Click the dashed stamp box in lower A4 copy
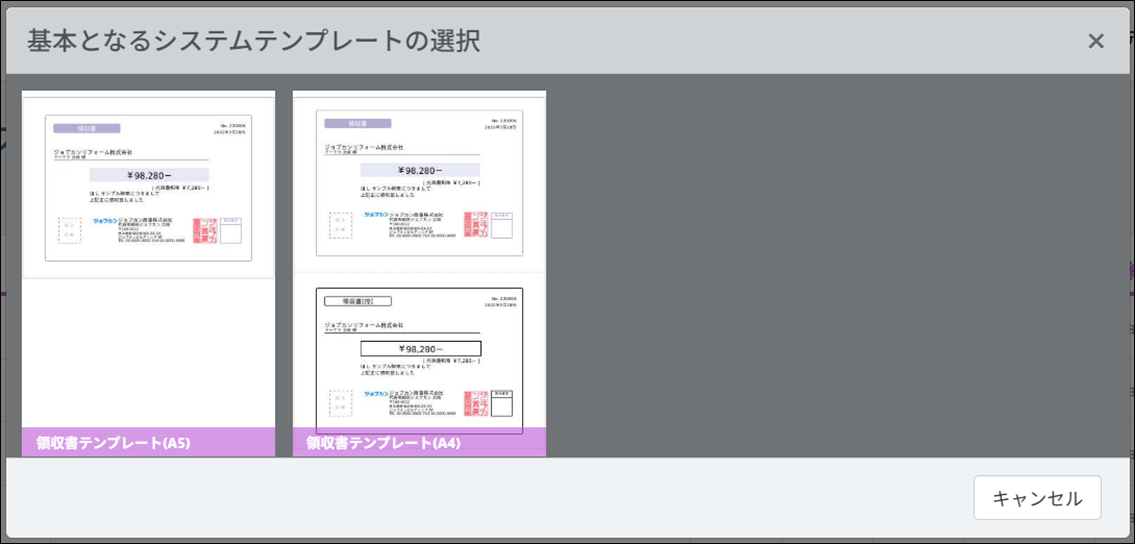This screenshot has height=544, width=1135. click(x=340, y=403)
